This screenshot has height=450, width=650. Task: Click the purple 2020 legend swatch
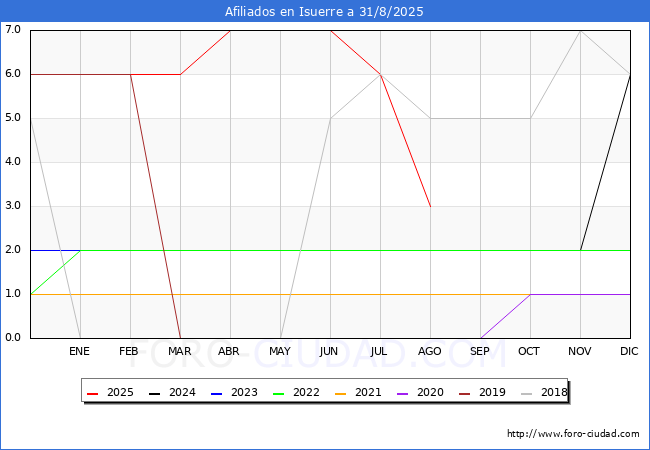tap(403, 394)
